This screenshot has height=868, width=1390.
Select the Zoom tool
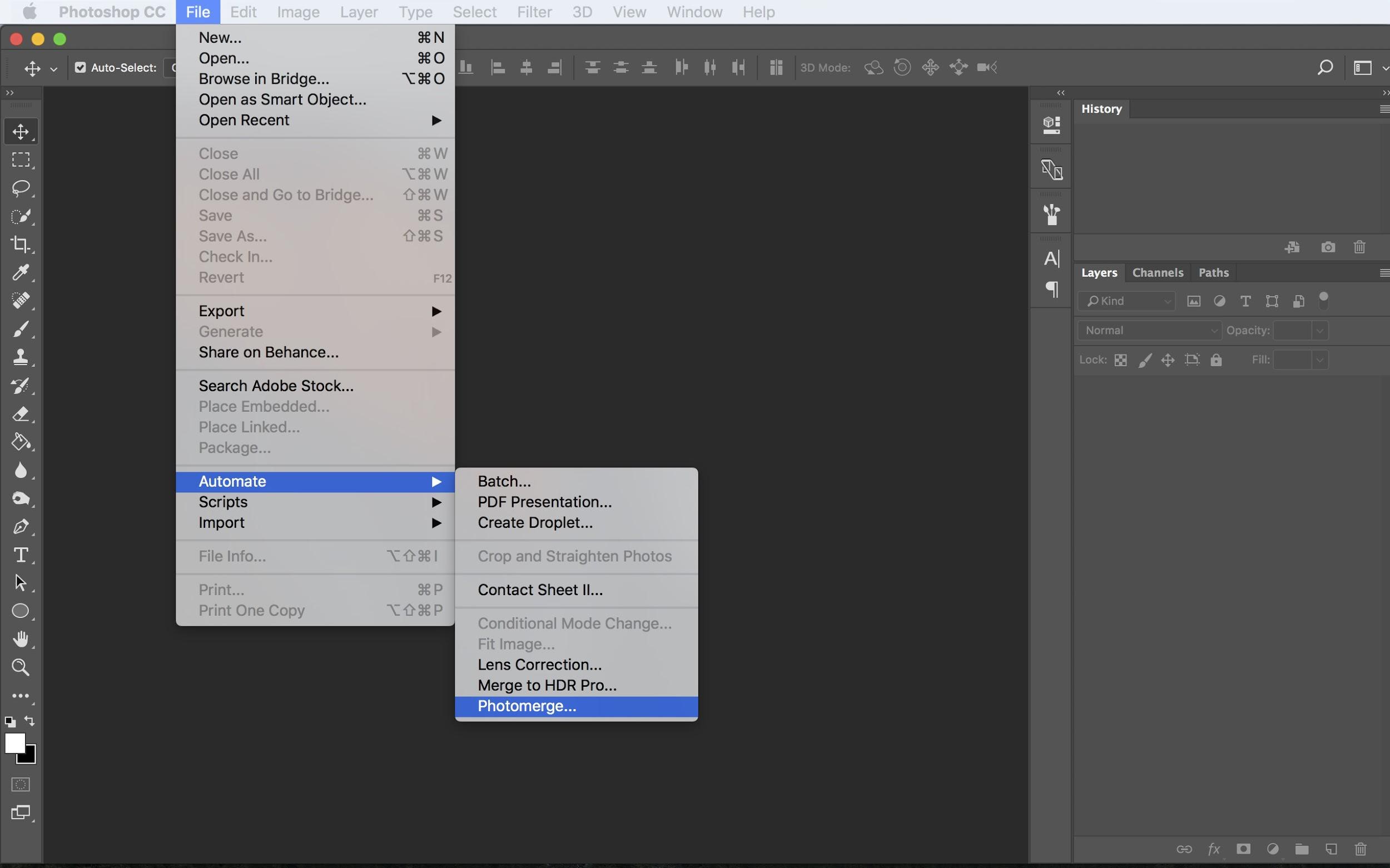tap(21, 667)
